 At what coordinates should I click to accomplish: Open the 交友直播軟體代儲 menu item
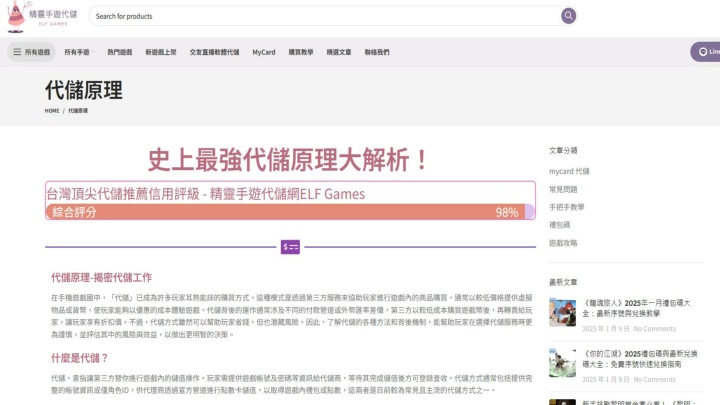214,52
